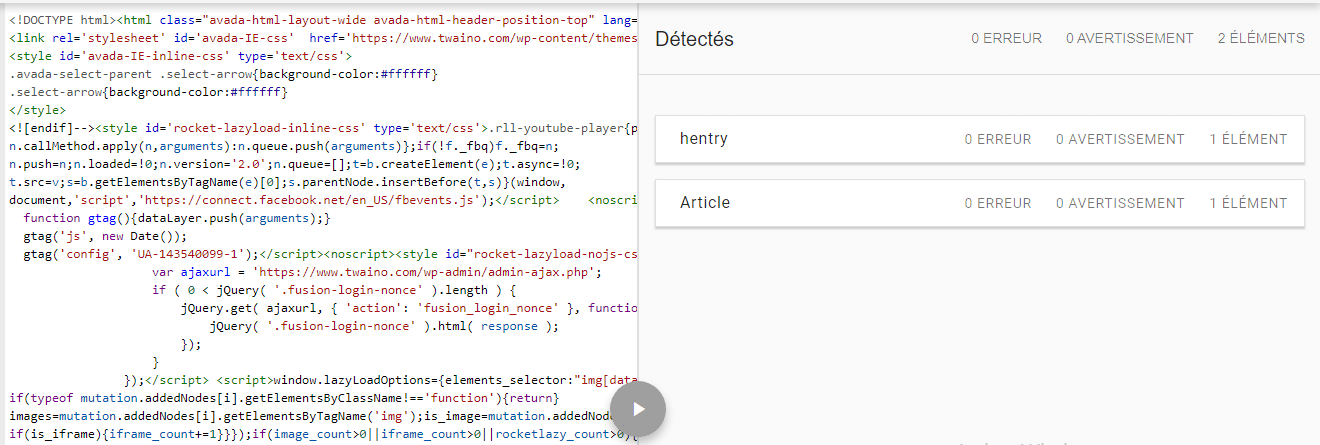This screenshot has width=1320, height=445.
Task: Click '0 AVERTISSEMENT' in the Article row
Action: (x=1120, y=203)
